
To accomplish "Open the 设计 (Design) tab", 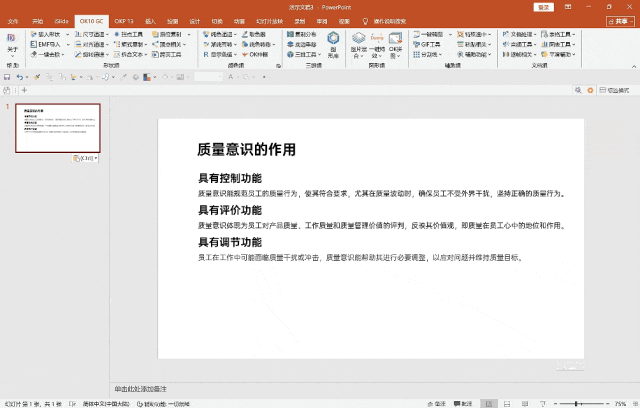I will click(195, 21).
